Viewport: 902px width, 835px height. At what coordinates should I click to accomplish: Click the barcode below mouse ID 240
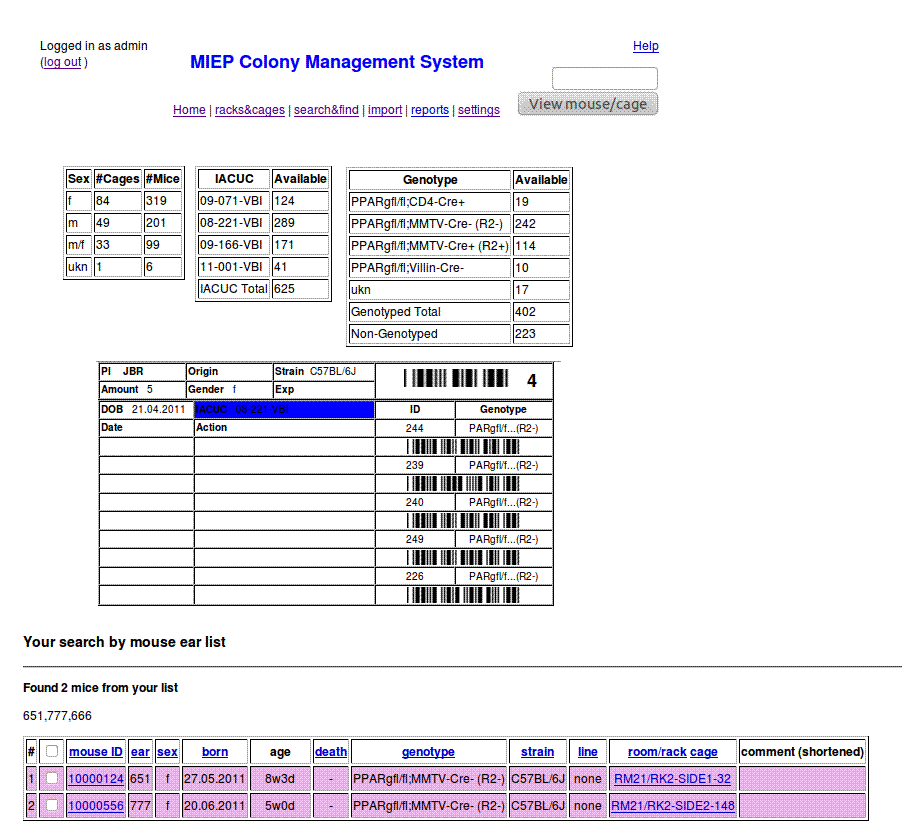pyautogui.click(x=463, y=520)
